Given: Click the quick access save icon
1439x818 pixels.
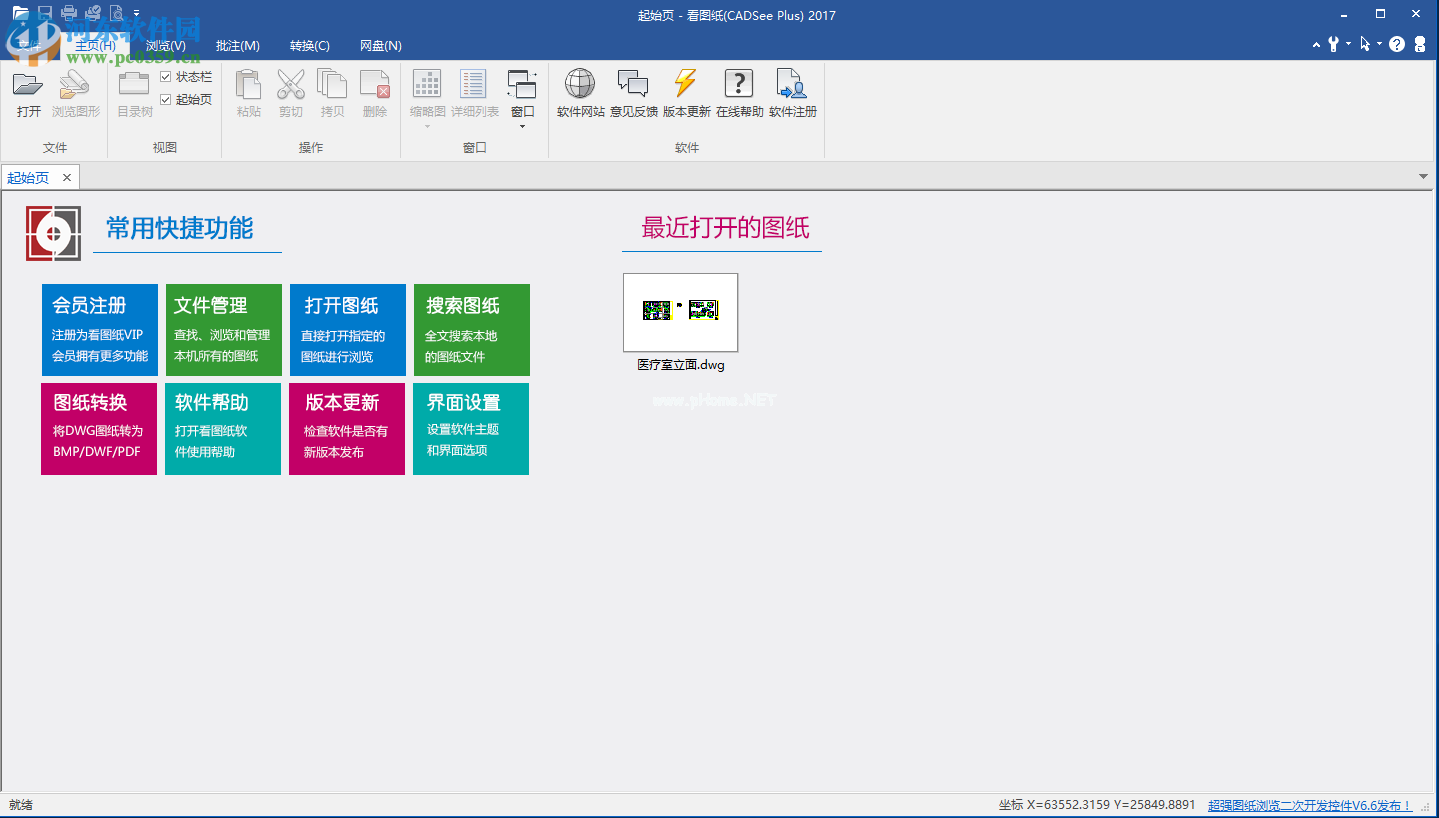Looking at the screenshot, I should [45, 13].
